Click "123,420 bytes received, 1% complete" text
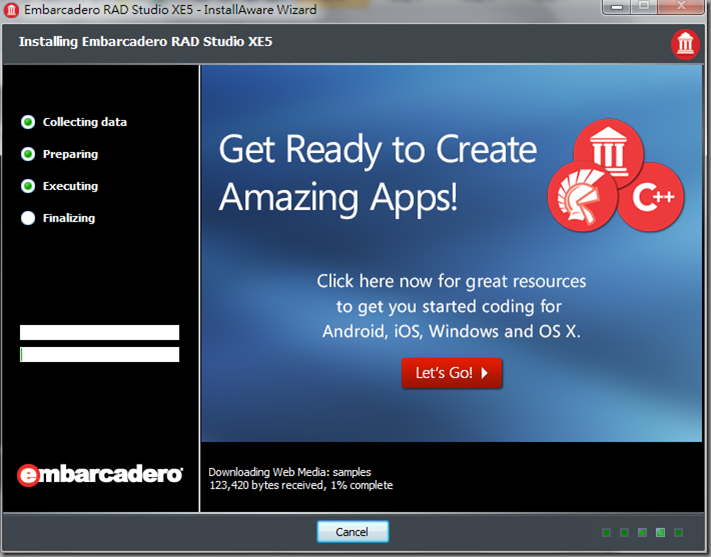The height and width of the screenshot is (557, 711). [x=301, y=485]
